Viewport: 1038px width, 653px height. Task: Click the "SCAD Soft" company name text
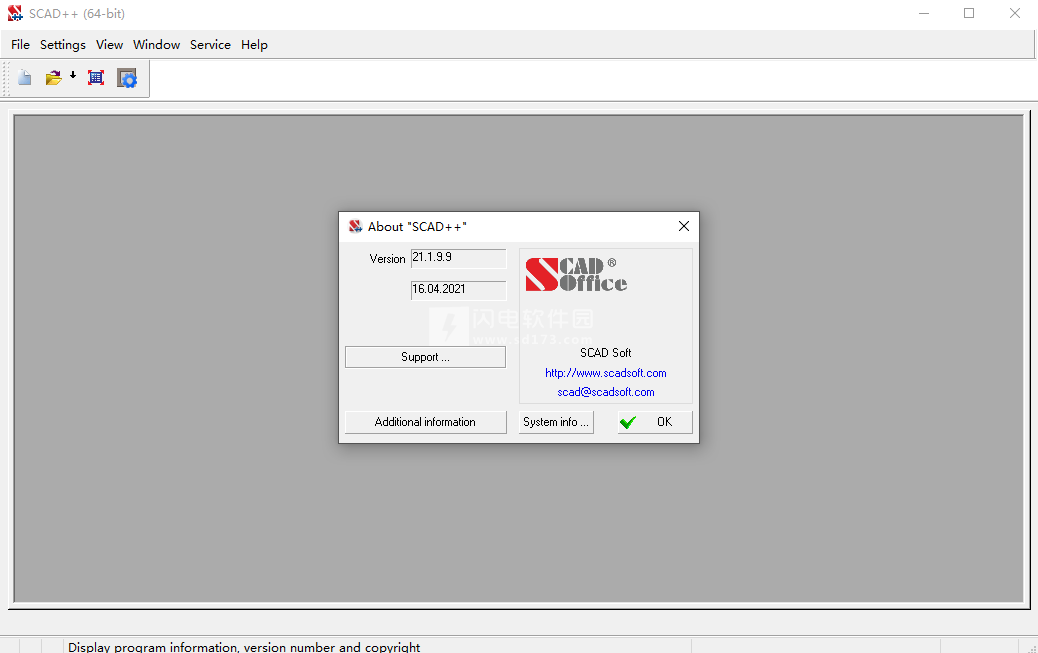pos(606,353)
